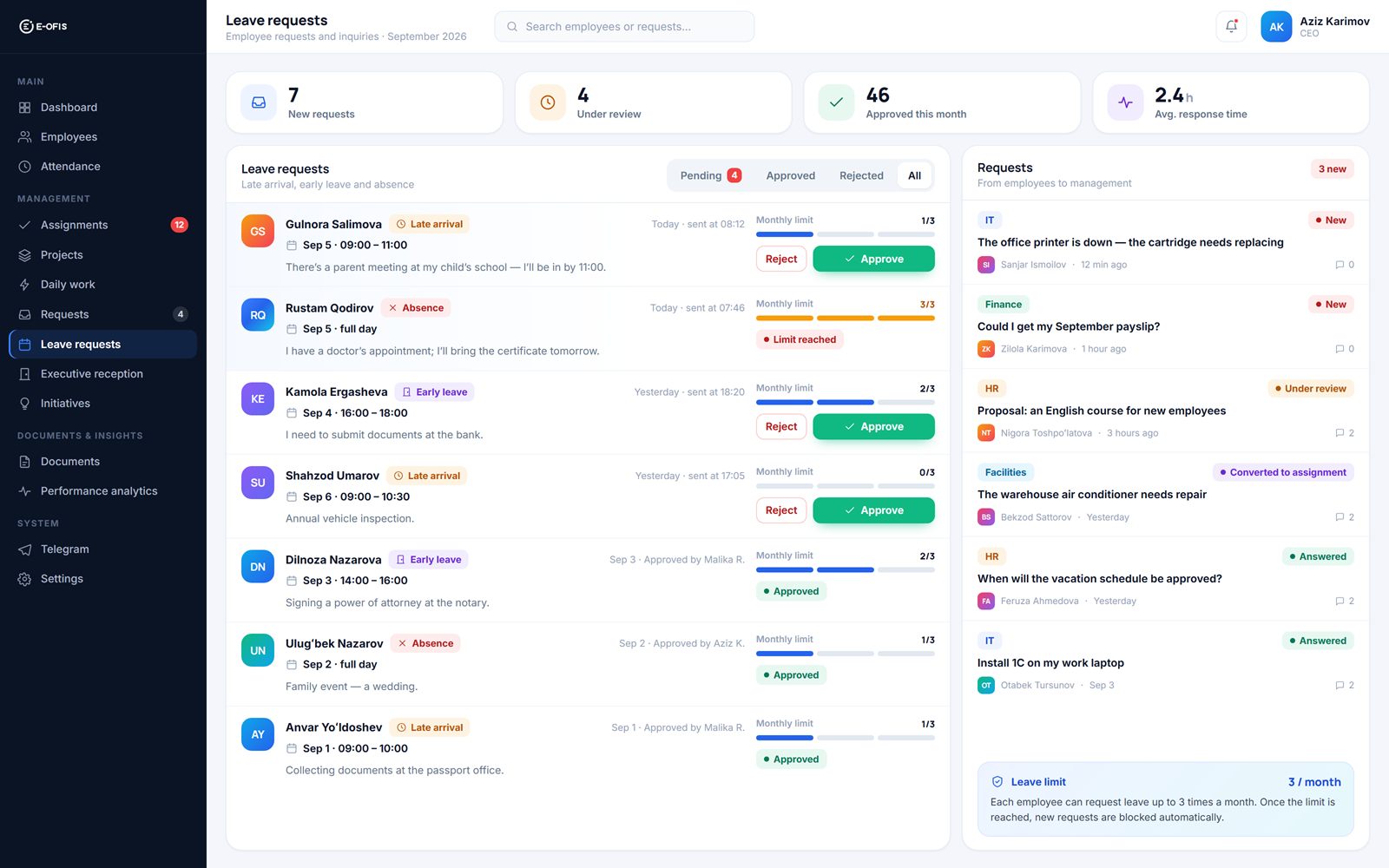Viewport: 1389px width, 868px height.
Task: Open Documents in sidebar
Action: 102,462
